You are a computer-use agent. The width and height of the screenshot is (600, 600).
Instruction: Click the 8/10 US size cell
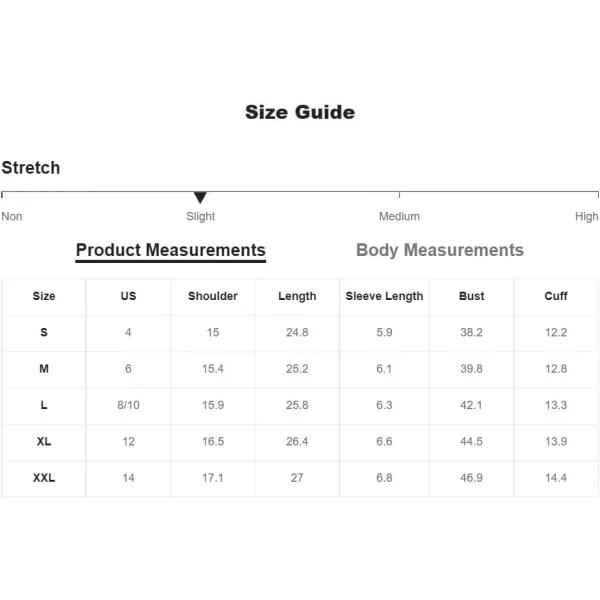(x=128, y=405)
